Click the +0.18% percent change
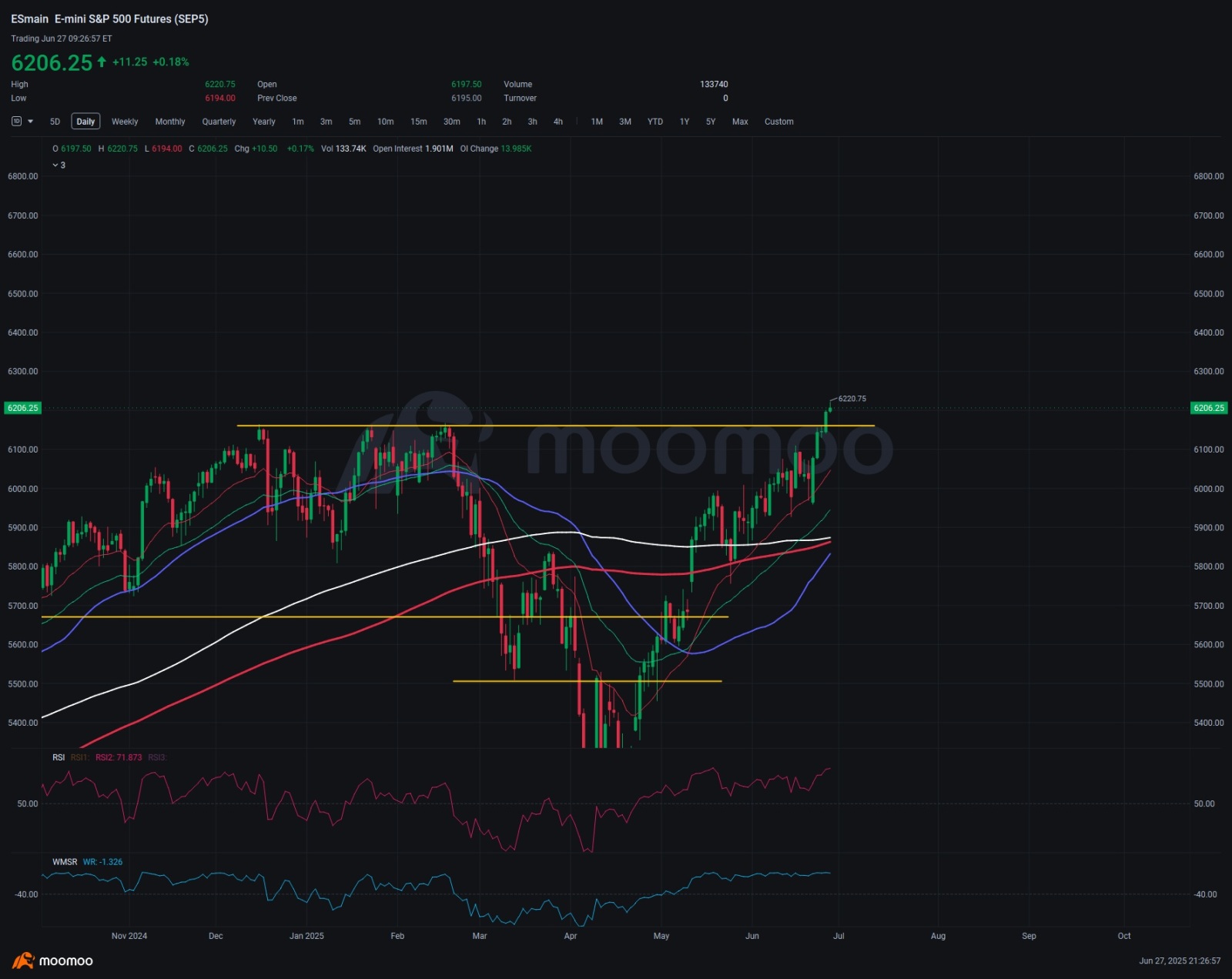This screenshot has height=979, width=1232. click(171, 62)
